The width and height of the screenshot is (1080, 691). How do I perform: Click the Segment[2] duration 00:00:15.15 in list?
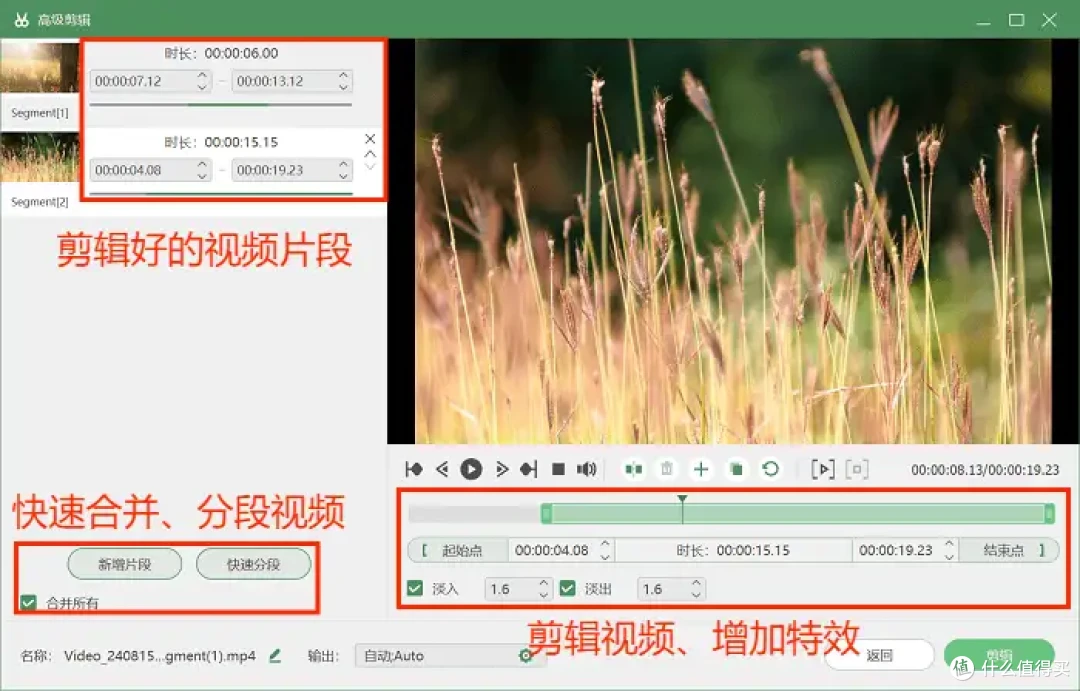[x=241, y=142]
